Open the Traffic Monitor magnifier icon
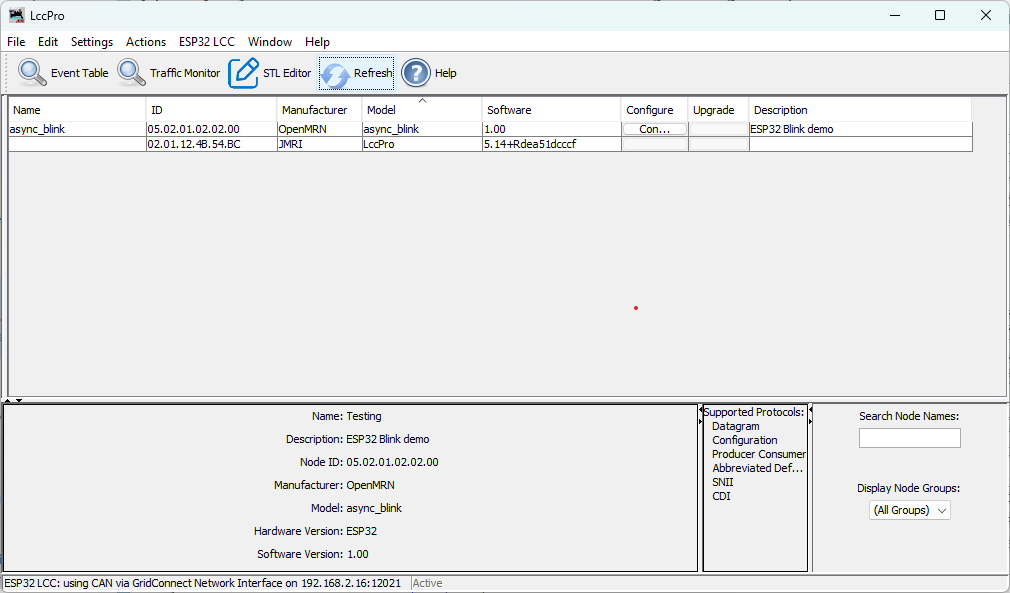 coord(130,72)
